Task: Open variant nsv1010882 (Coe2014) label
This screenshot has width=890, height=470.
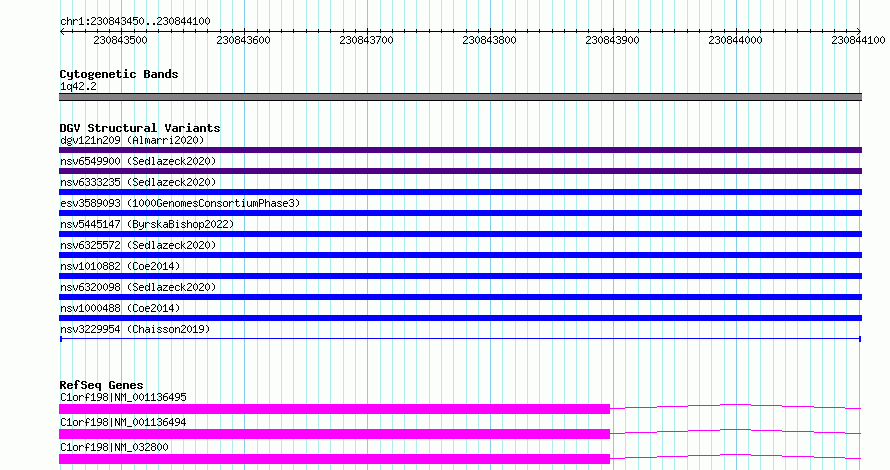Action: pos(120,266)
